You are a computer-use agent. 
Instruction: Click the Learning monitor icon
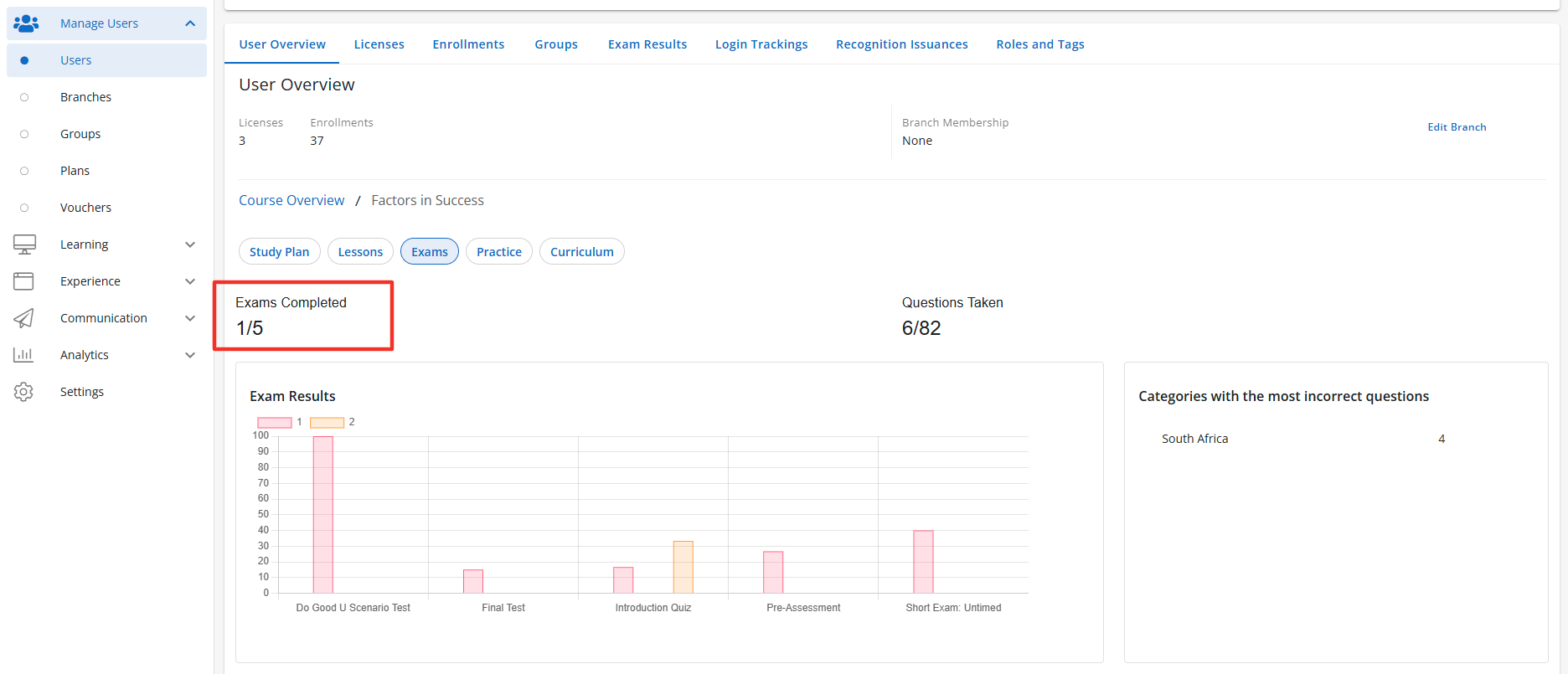[24, 244]
